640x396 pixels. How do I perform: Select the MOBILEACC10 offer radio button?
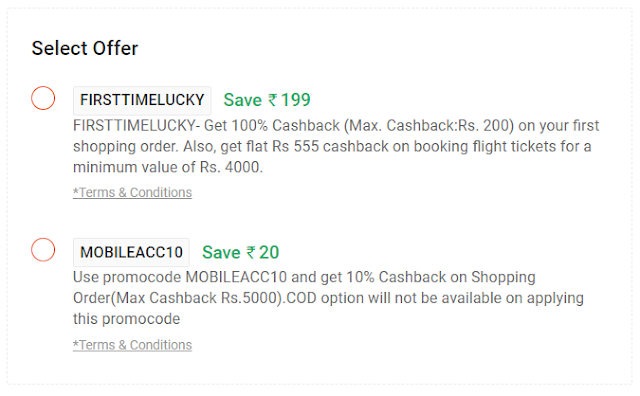point(43,249)
